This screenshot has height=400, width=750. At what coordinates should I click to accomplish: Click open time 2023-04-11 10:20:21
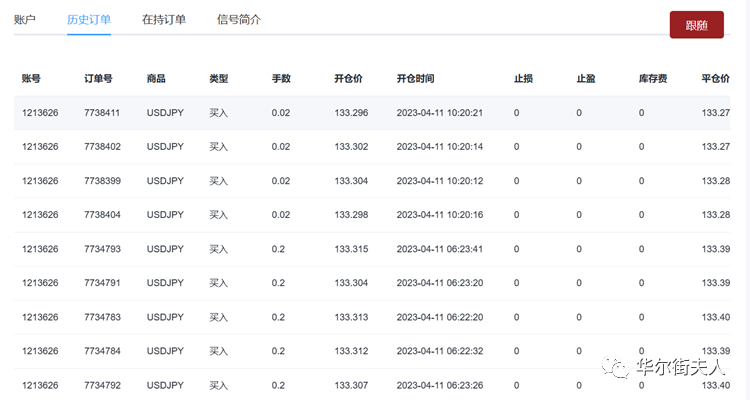click(x=440, y=113)
